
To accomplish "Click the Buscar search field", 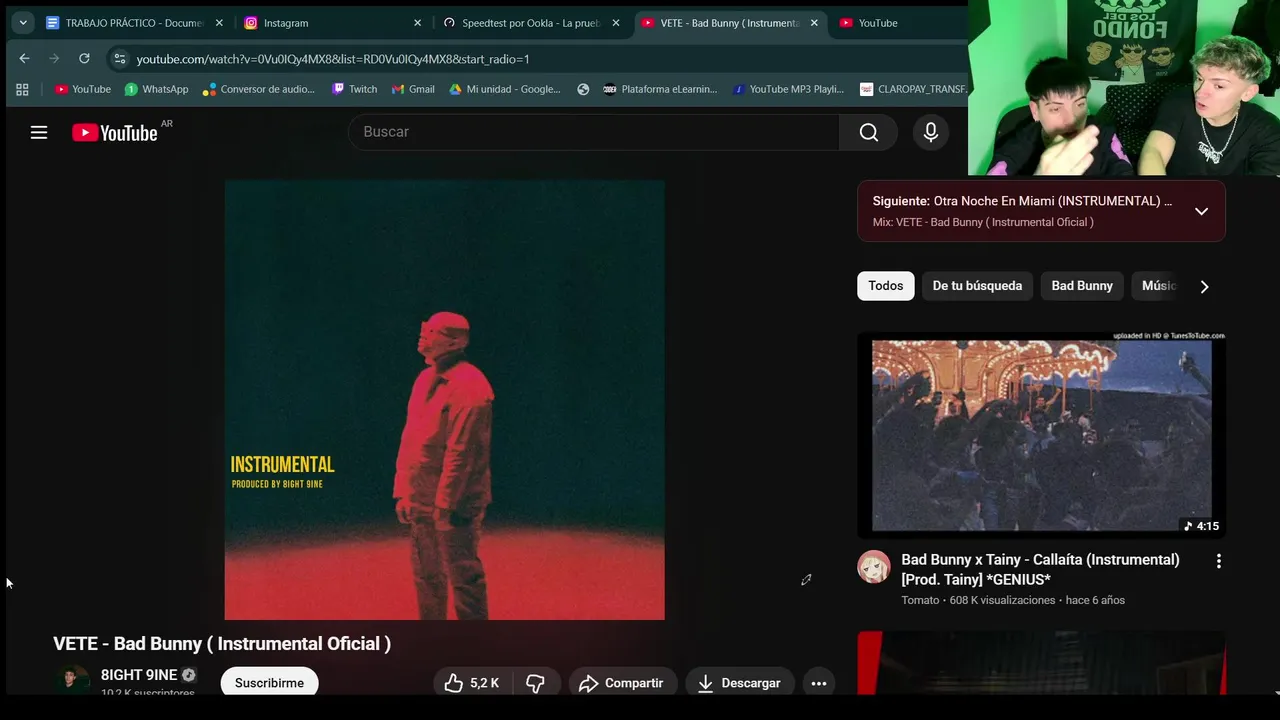I will tap(594, 132).
